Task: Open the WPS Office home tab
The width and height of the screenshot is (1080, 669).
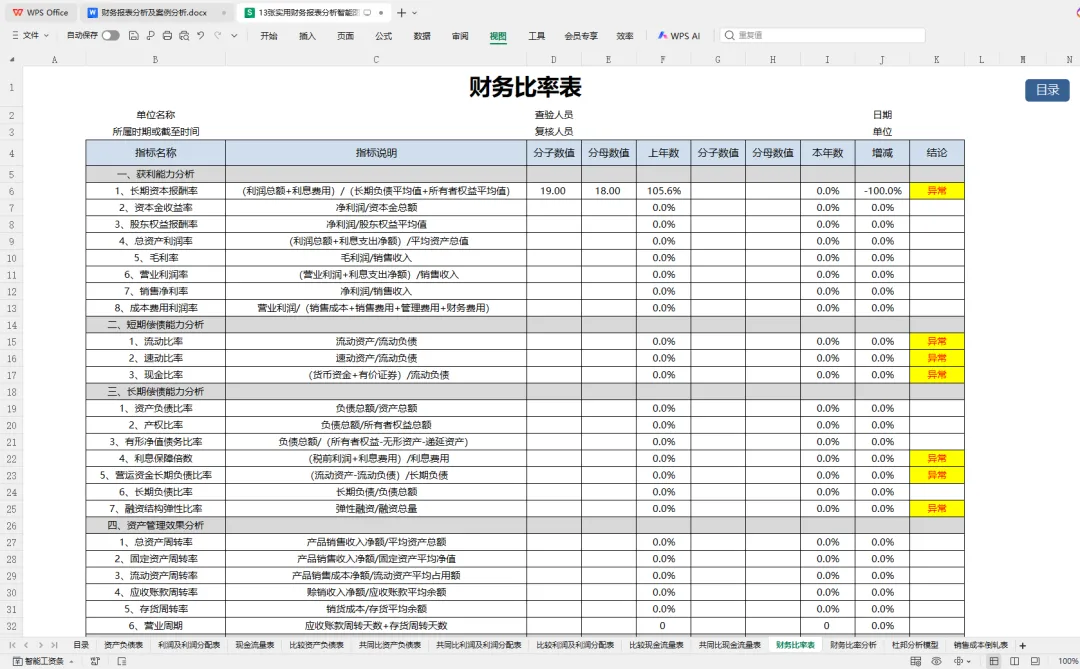Action: [x=40, y=12]
